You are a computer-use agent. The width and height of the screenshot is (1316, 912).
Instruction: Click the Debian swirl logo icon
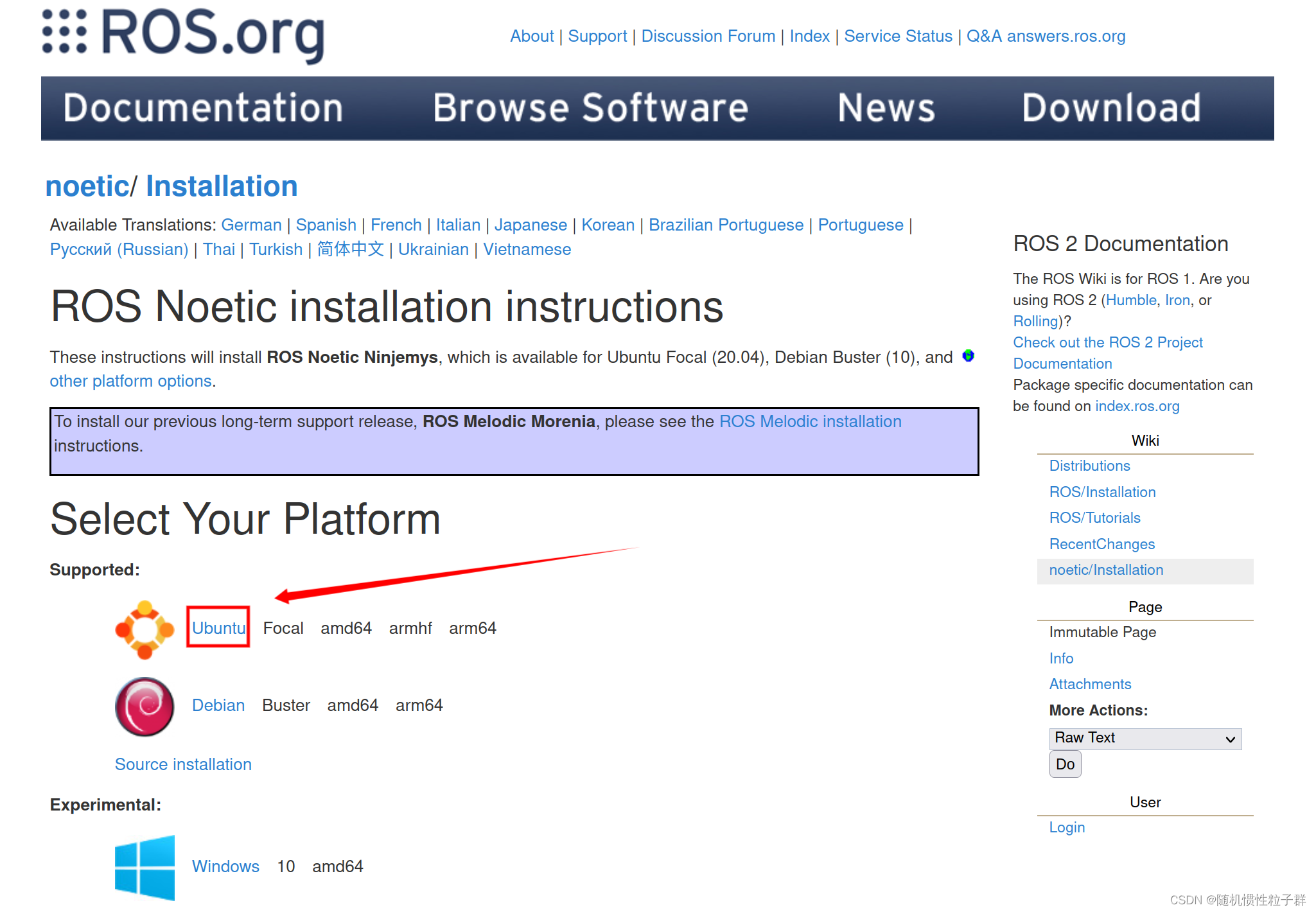coord(145,706)
